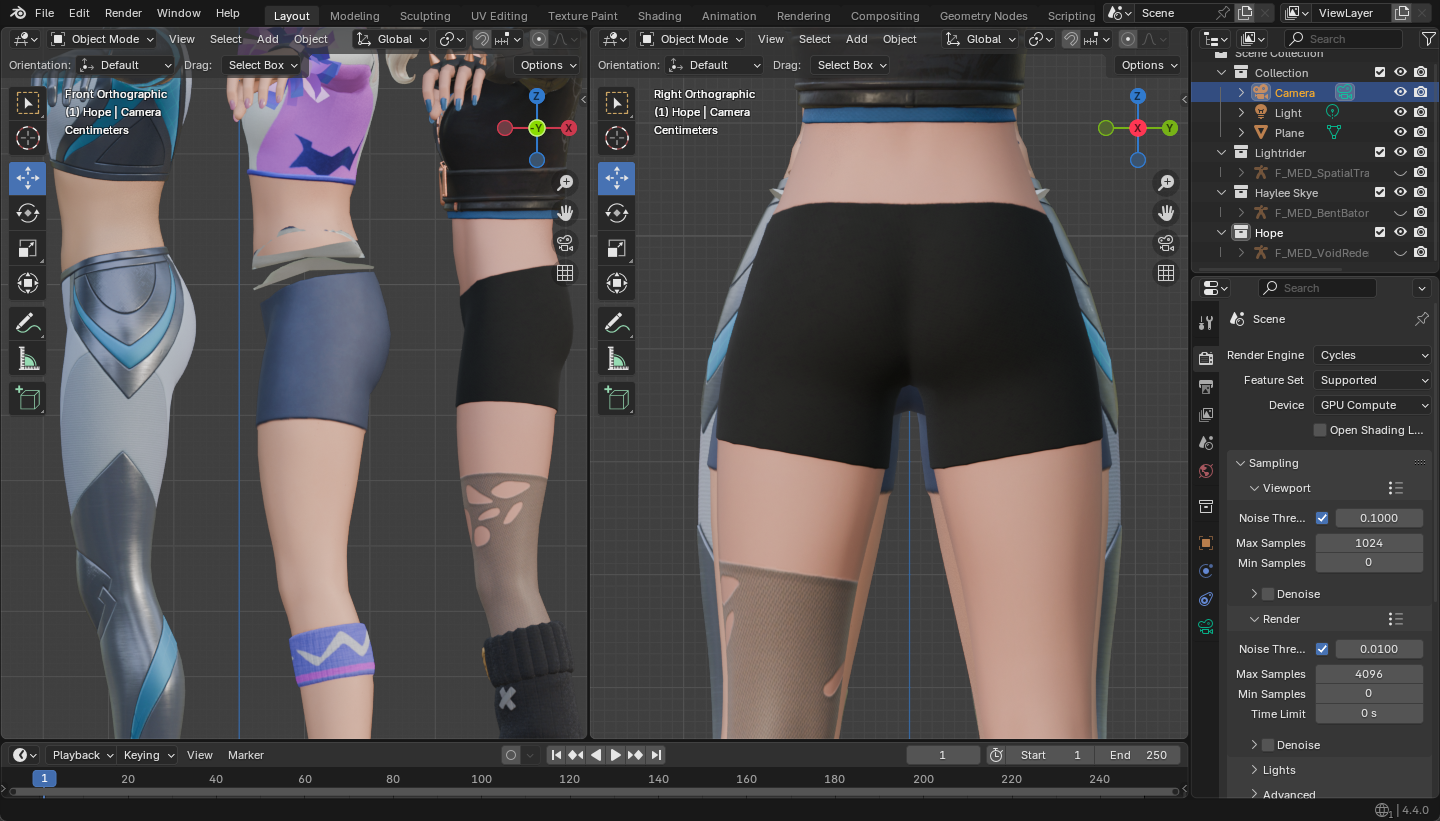Select the Rotate tool in Front Orthographic viewport

pos(28,213)
